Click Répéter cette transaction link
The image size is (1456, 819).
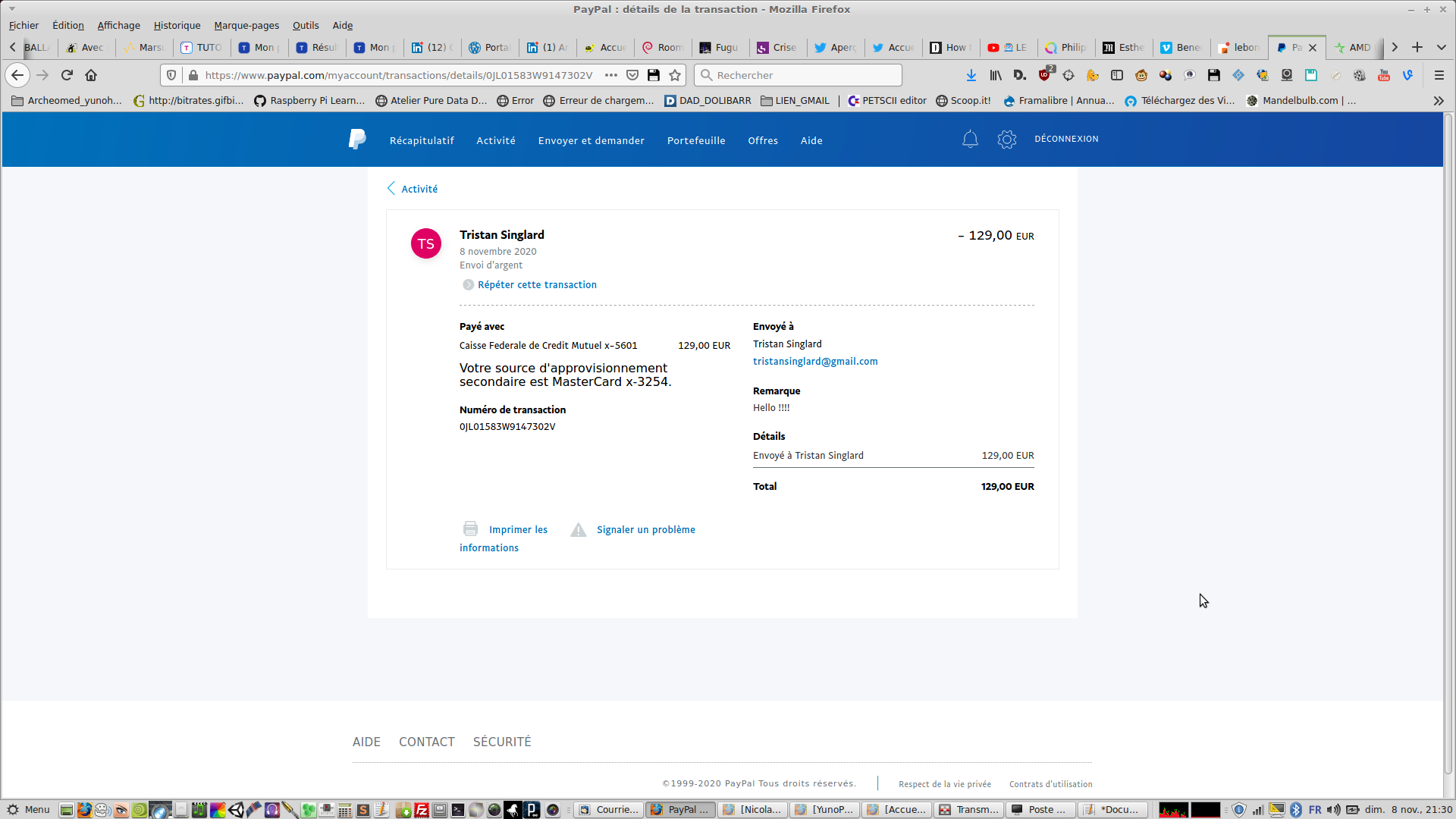pos(536,284)
